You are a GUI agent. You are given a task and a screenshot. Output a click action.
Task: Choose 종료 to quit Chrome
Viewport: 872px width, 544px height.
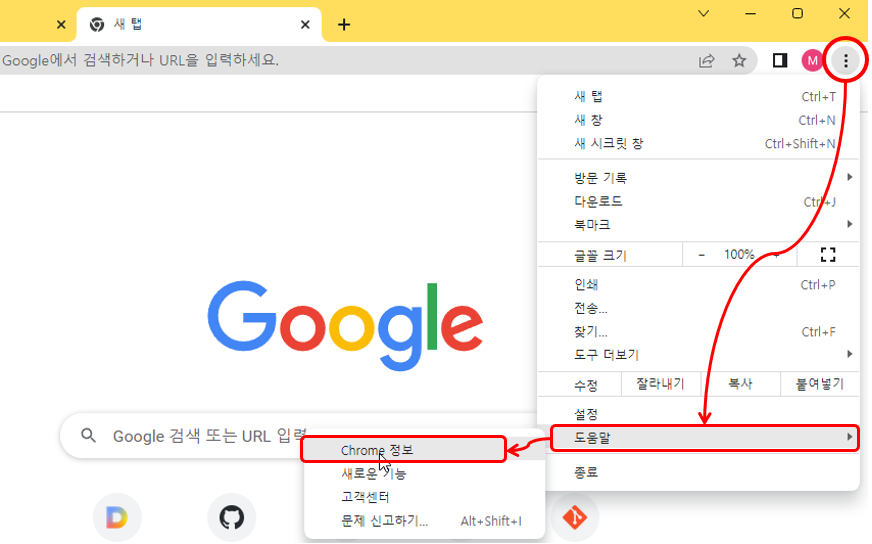tap(698, 472)
